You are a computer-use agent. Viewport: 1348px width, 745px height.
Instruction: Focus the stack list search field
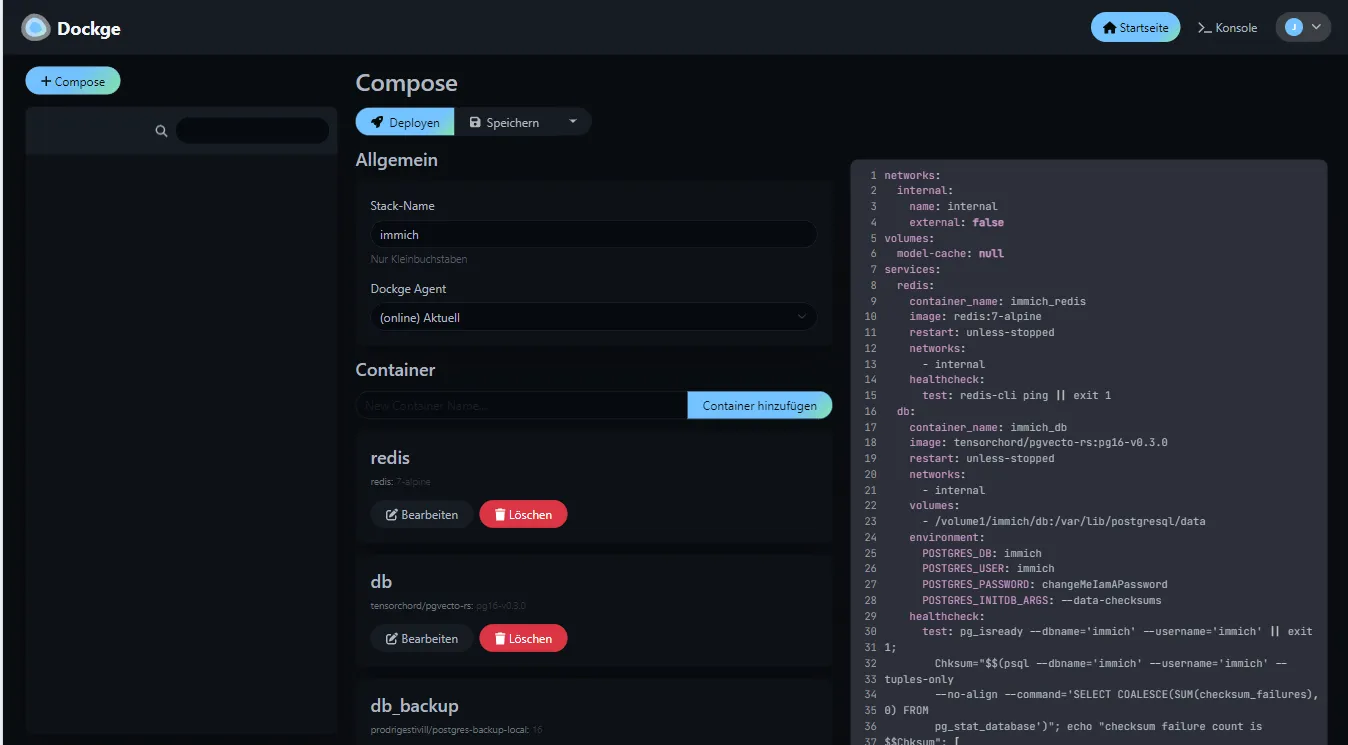pos(252,131)
